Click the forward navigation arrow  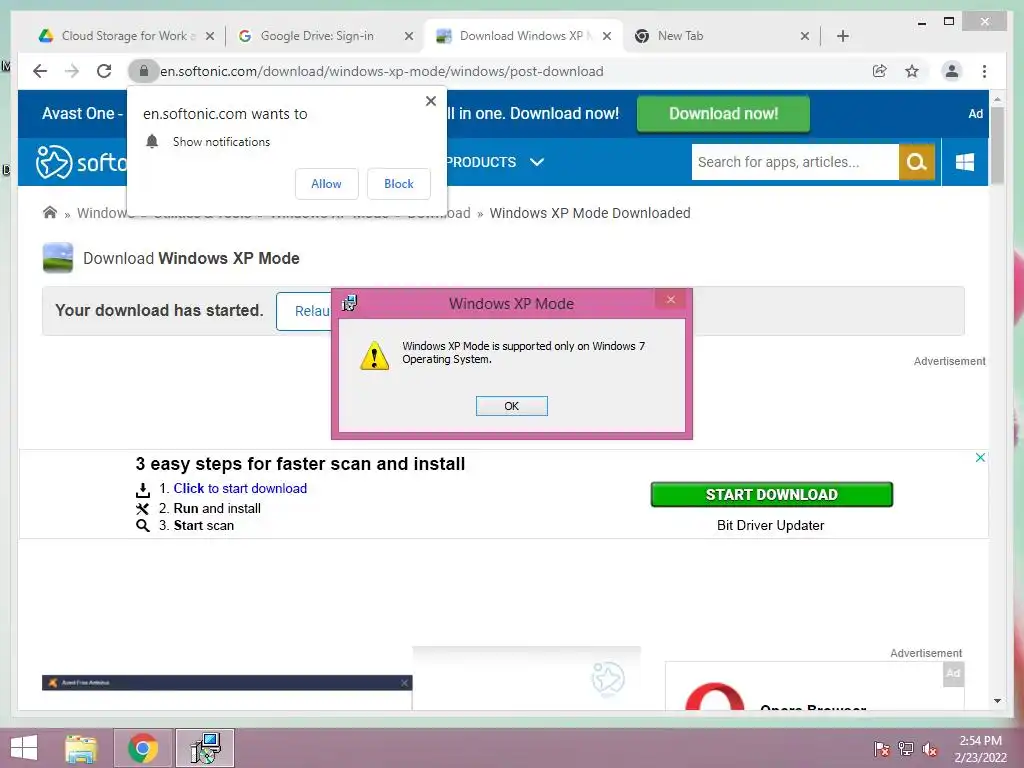point(72,71)
